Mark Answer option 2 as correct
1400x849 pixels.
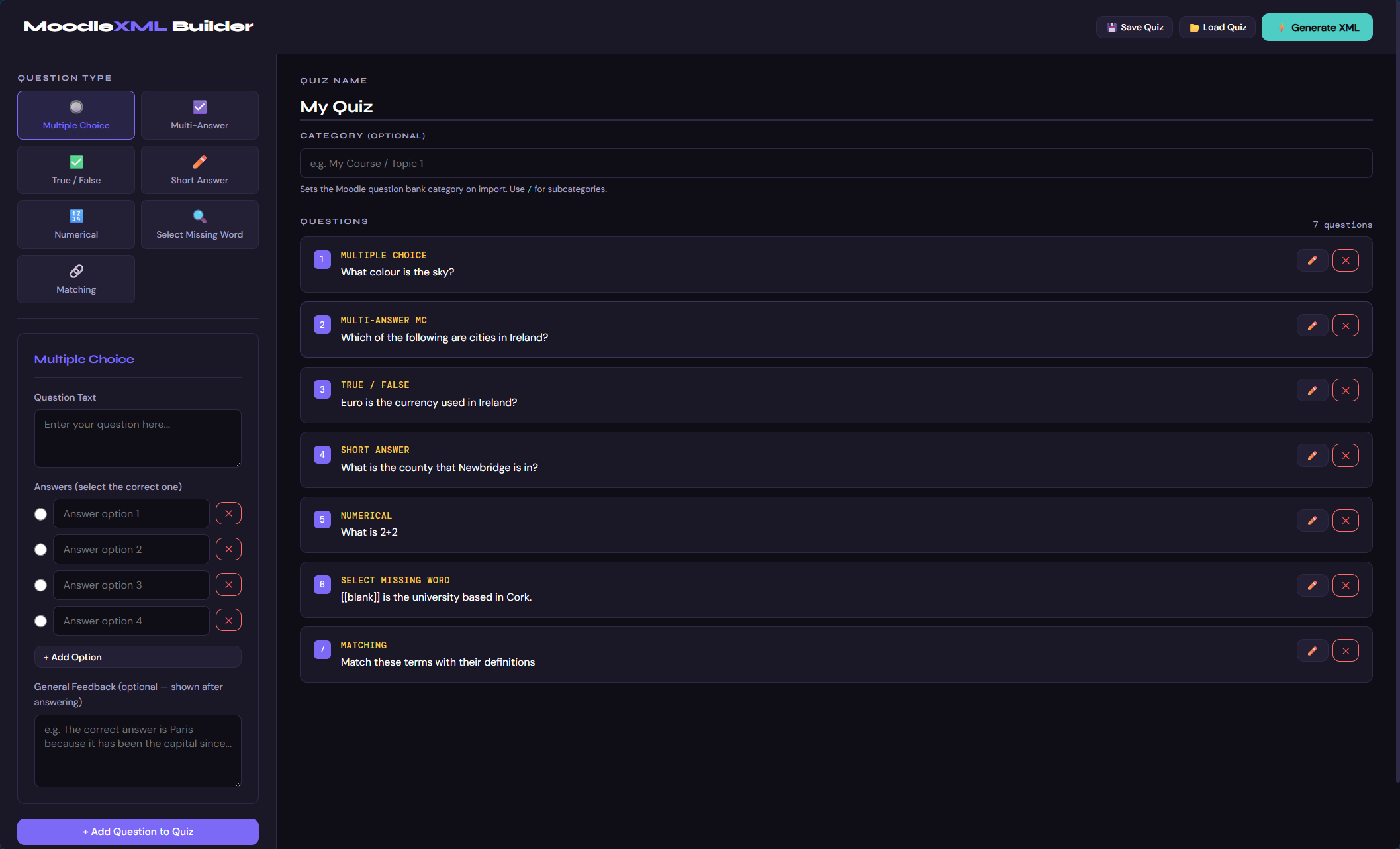[x=40, y=550]
